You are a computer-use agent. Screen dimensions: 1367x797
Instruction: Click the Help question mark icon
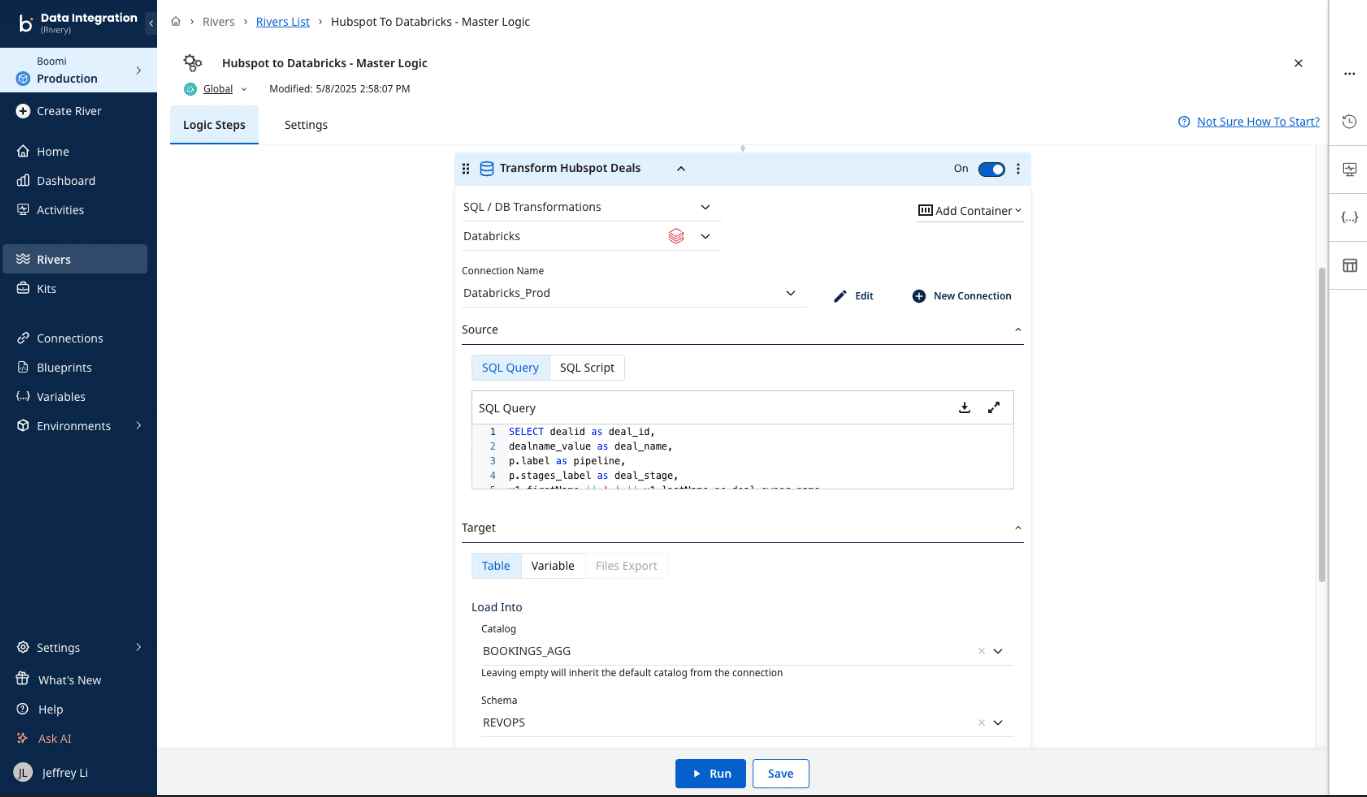pos(23,709)
